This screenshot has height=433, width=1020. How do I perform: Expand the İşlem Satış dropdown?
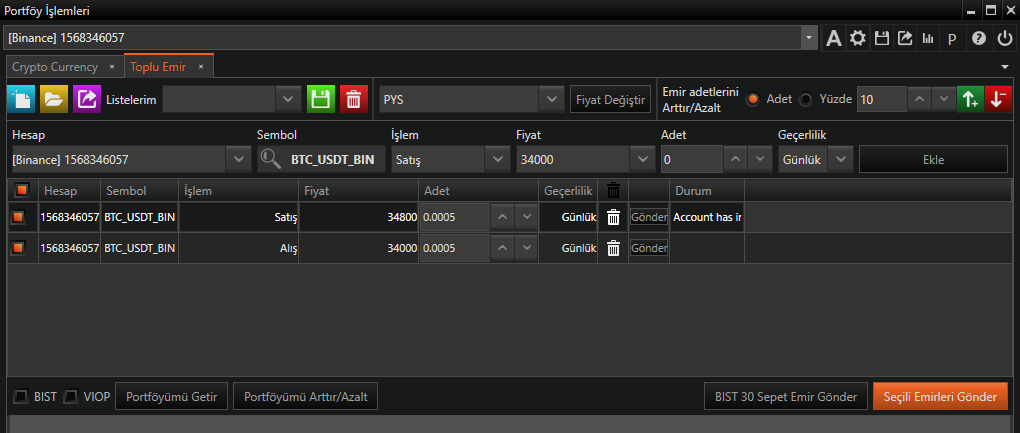click(496, 159)
